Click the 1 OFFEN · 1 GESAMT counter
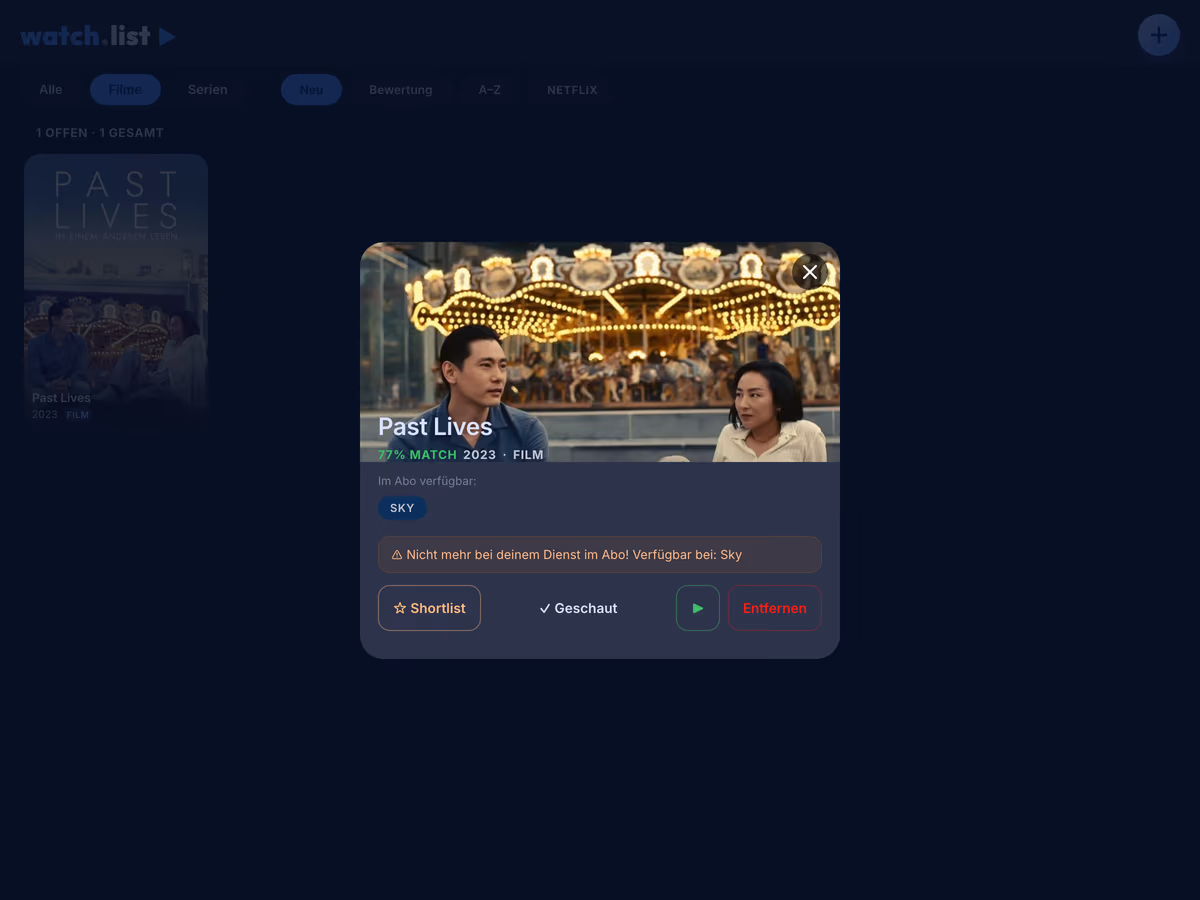The width and height of the screenshot is (1200, 900). coord(100,133)
